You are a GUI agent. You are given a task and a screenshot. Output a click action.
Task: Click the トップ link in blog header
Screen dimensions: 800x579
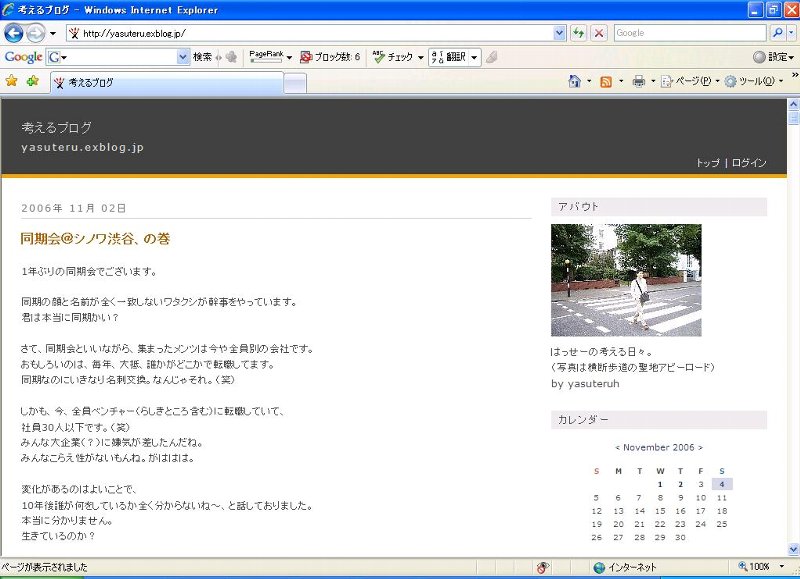708,163
